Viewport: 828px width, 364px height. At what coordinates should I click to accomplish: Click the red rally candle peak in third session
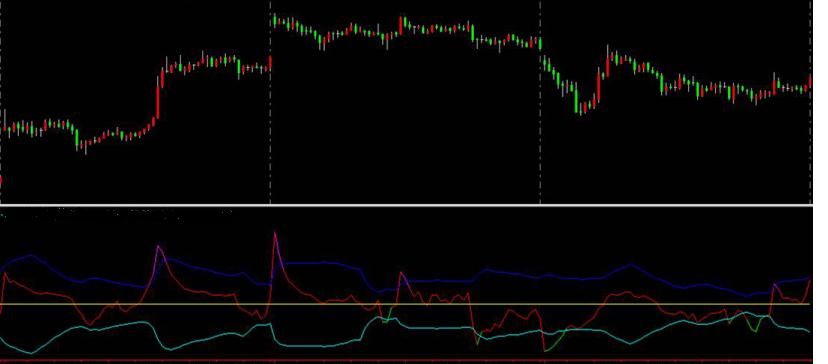(x=608, y=62)
